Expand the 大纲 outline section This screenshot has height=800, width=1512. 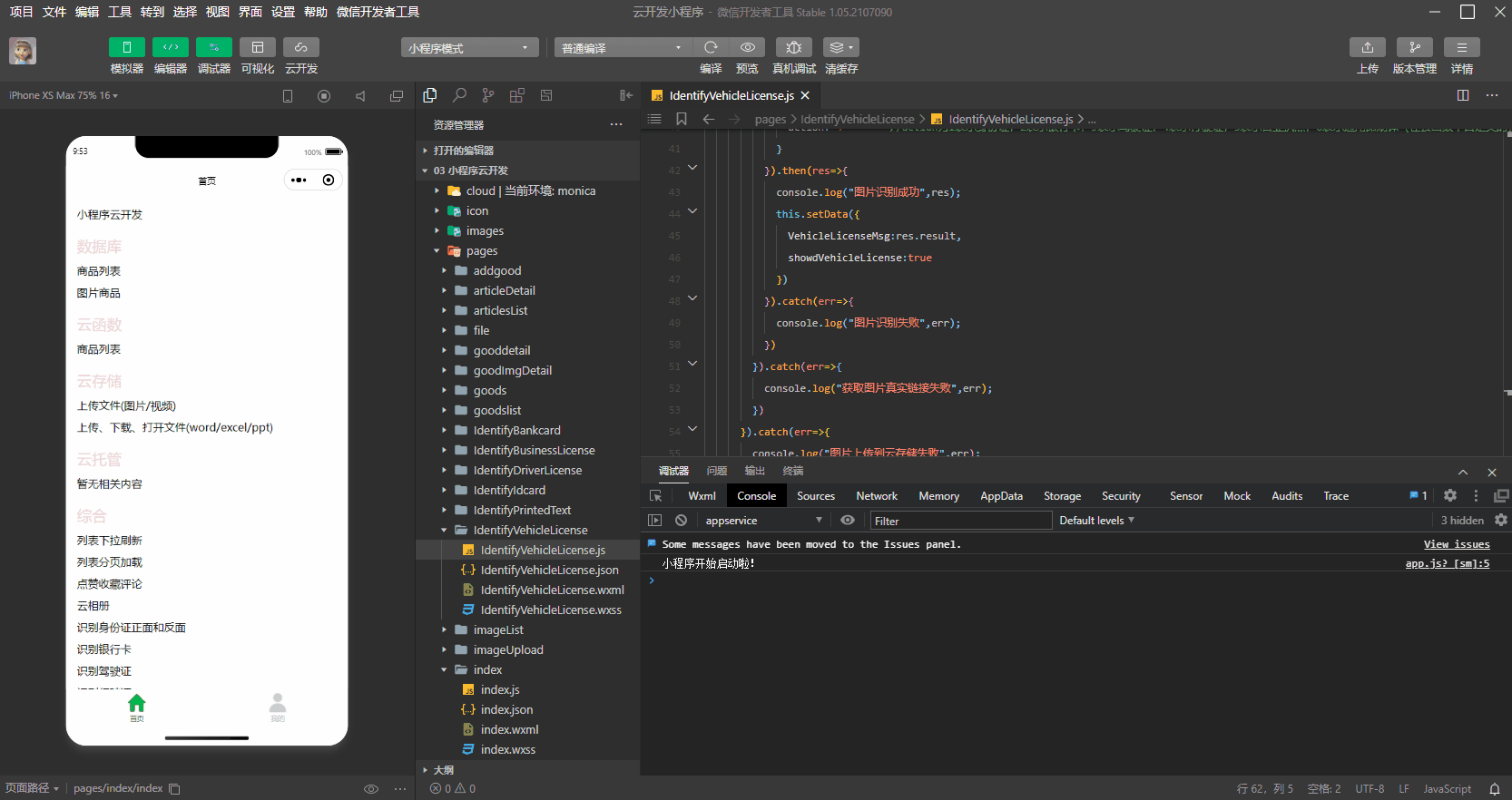point(527,769)
